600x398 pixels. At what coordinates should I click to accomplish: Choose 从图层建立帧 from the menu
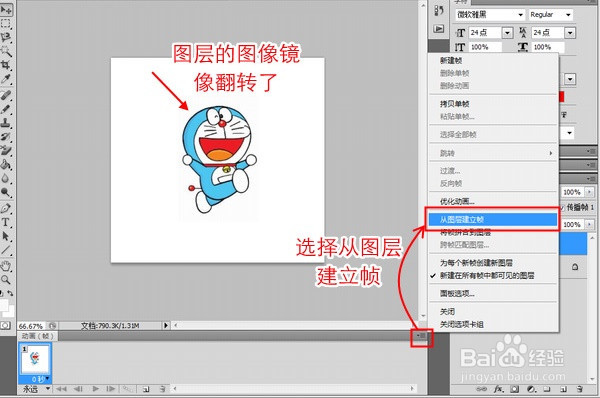pos(492,219)
